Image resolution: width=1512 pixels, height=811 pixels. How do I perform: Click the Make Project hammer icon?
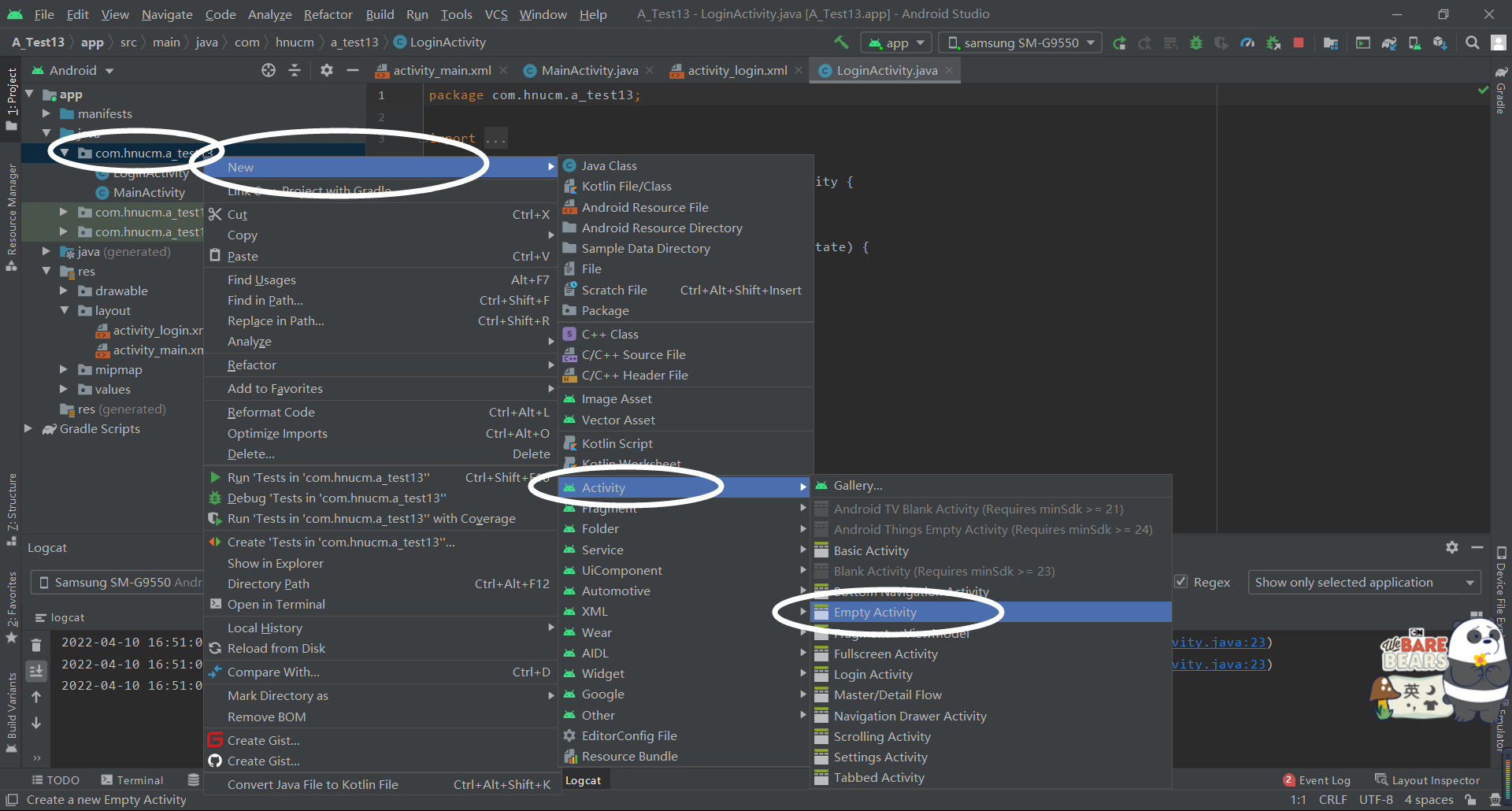coord(841,43)
